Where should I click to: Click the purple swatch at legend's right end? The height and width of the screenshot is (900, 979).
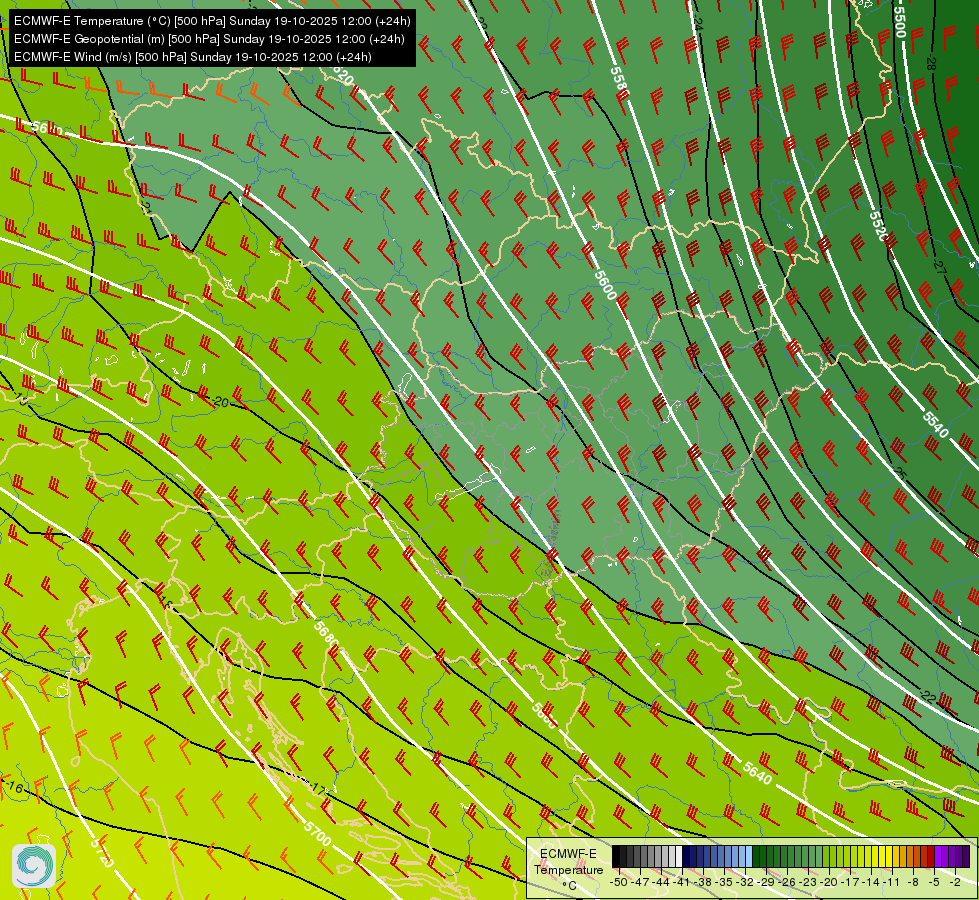coord(966,857)
